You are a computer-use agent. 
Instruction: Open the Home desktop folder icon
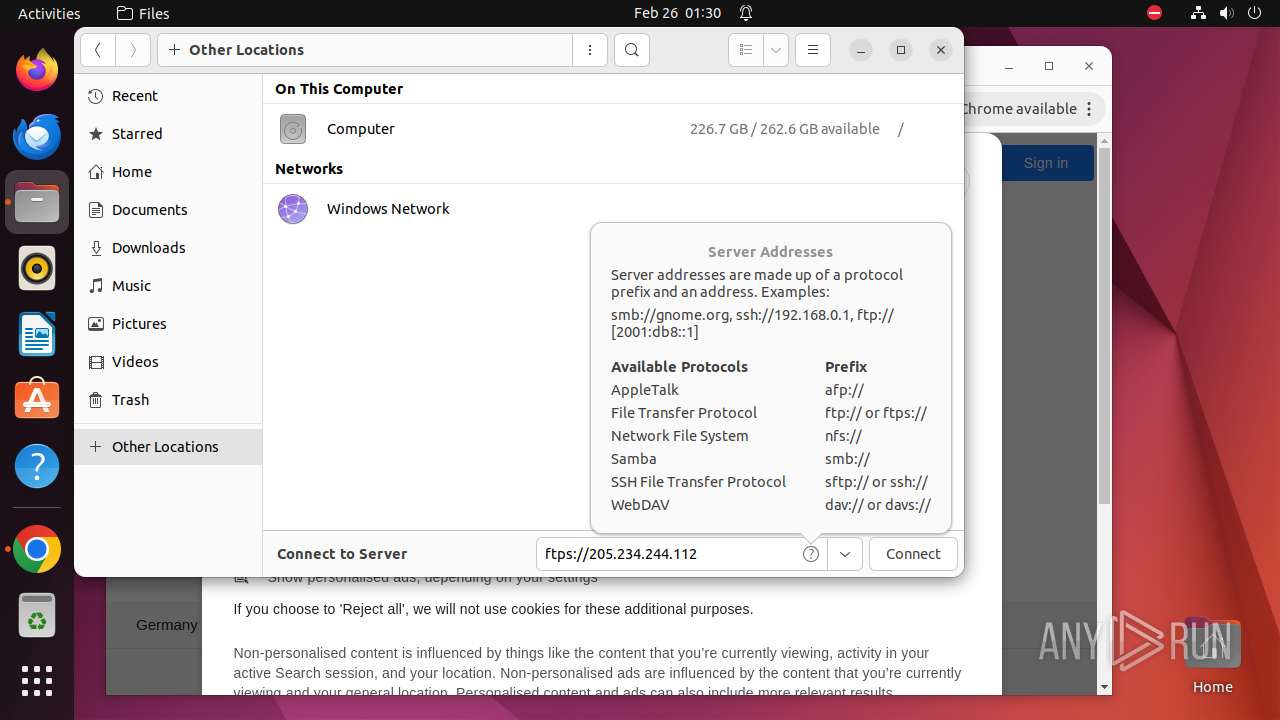coord(1212,656)
